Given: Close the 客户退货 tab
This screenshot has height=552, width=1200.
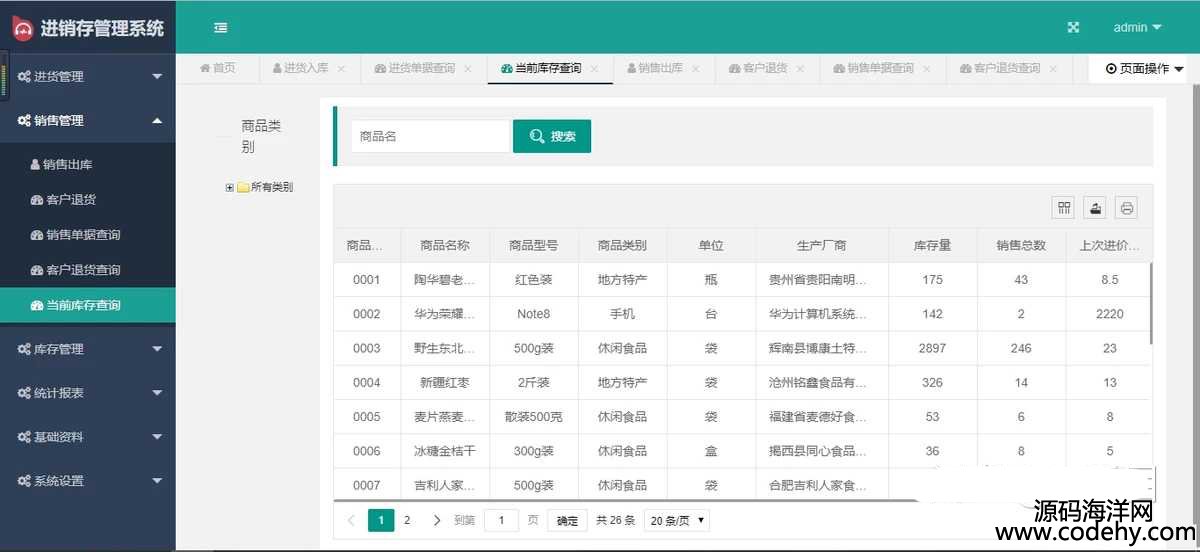Looking at the screenshot, I should 800,69.
